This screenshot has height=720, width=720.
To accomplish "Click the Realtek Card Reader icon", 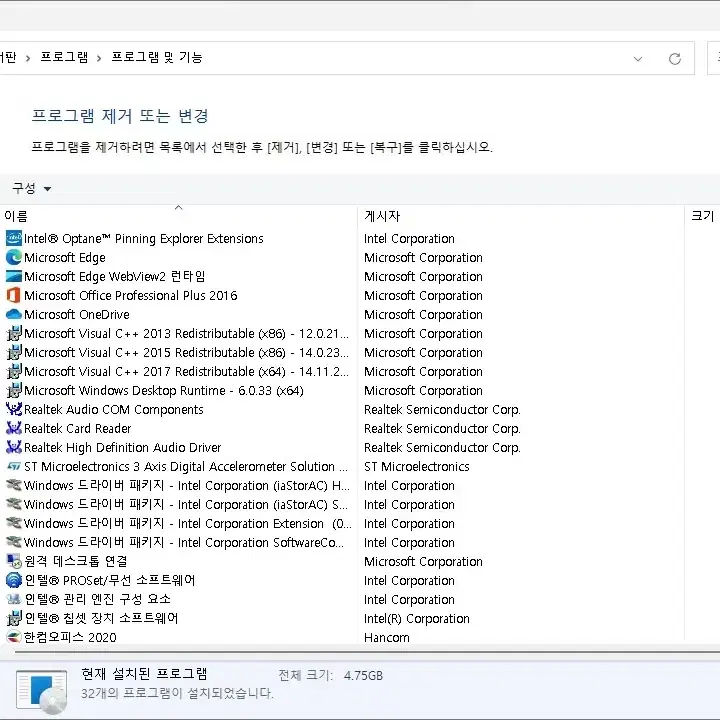I will tap(14, 428).
